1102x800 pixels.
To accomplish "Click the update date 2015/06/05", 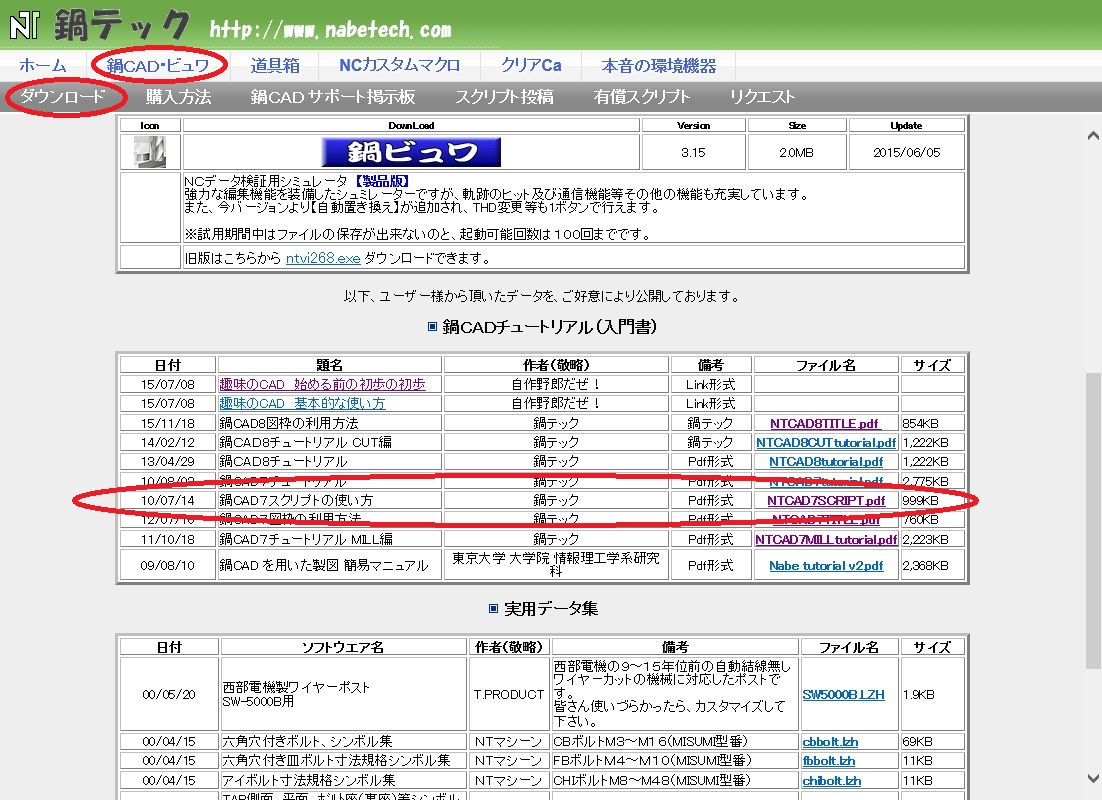I will pos(907,152).
